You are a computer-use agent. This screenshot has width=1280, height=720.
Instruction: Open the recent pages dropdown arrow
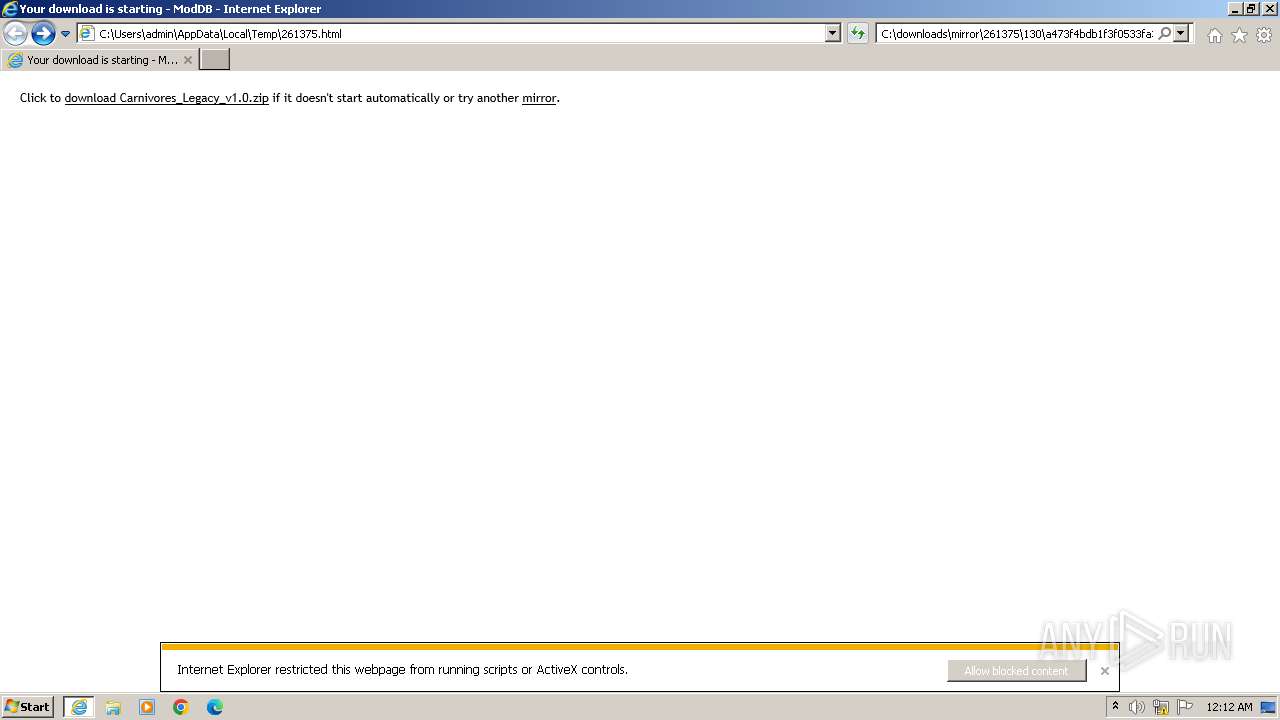(65, 34)
